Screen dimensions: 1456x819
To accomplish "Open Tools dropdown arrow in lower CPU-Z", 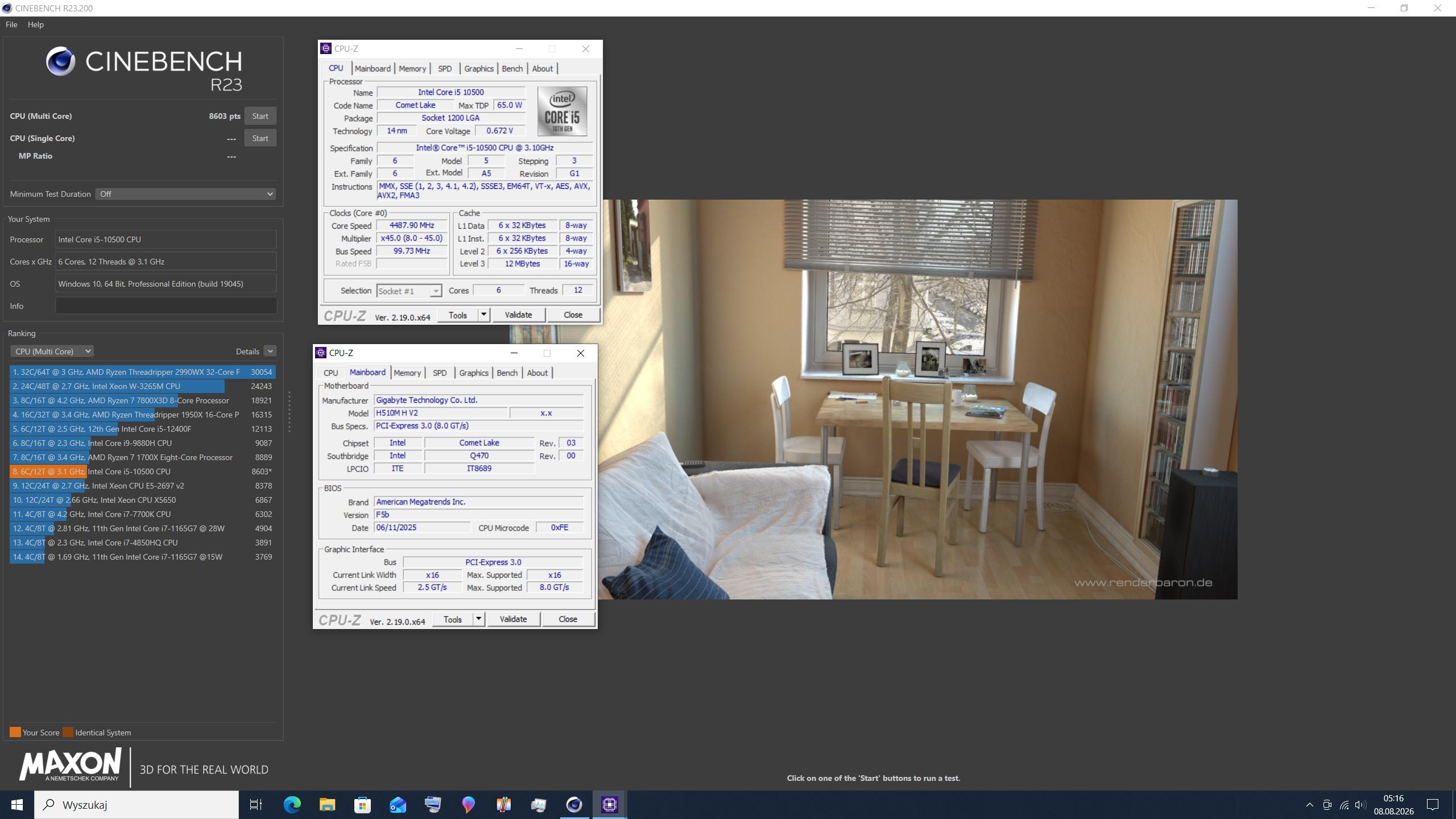I will click(x=478, y=619).
